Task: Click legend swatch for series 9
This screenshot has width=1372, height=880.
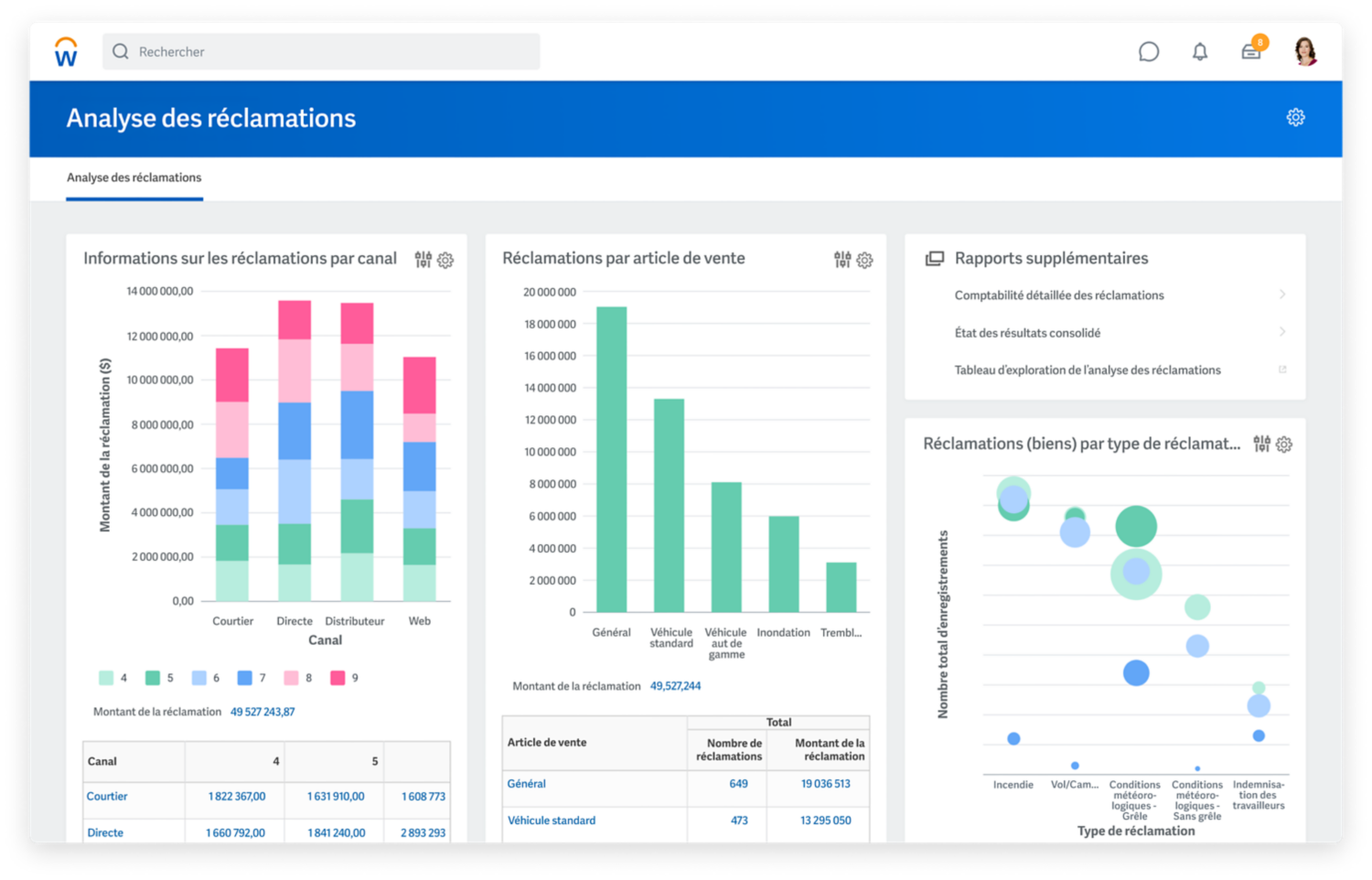Action: (338, 678)
